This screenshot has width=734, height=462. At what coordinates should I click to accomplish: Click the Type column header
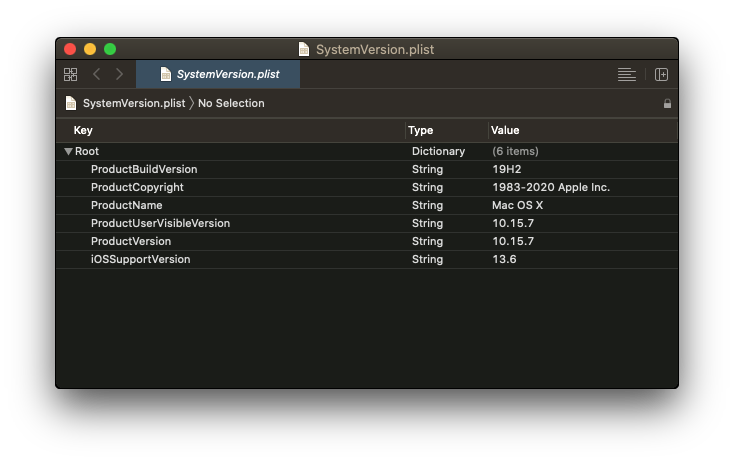pos(421,130)
